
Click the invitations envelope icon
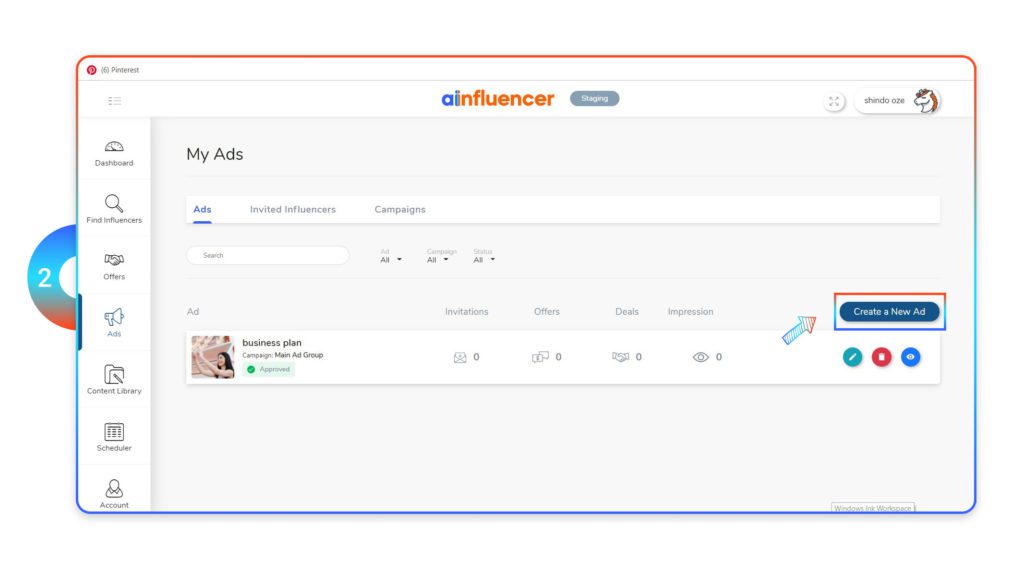click(x=460, y=357)
